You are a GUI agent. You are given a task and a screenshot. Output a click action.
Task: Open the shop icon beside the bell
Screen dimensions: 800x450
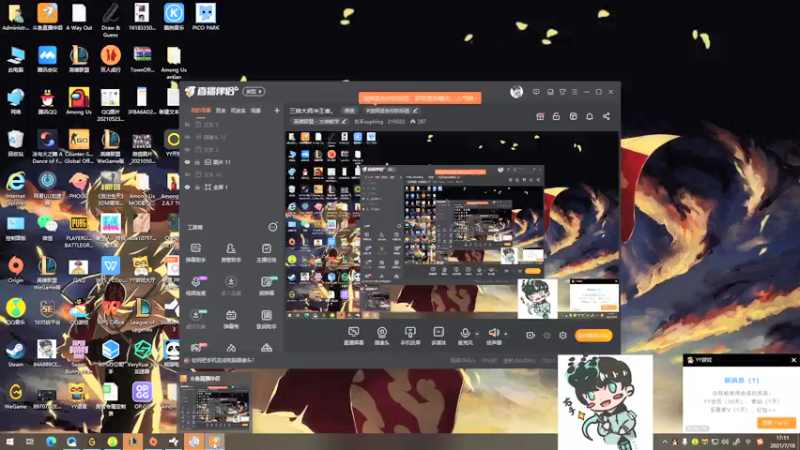[x=573, y=116]
